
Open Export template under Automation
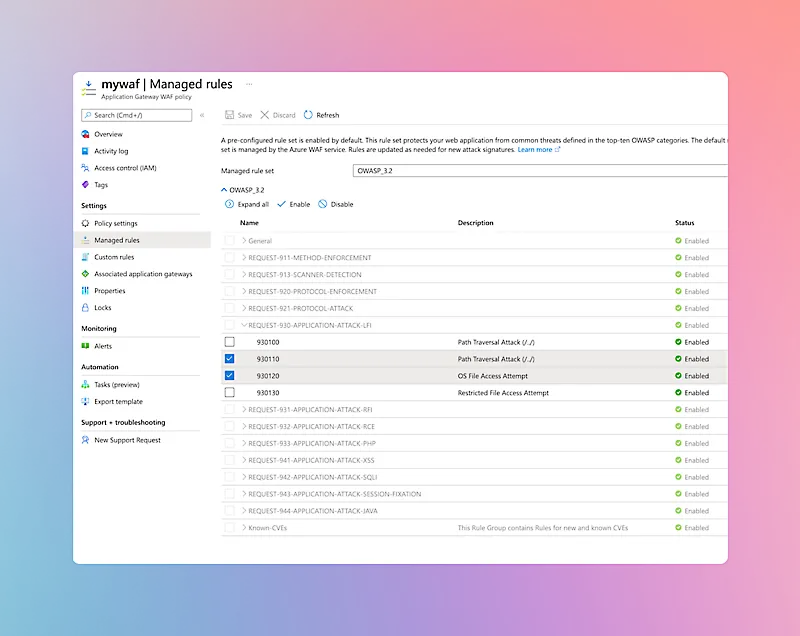[x=118, y=402]
